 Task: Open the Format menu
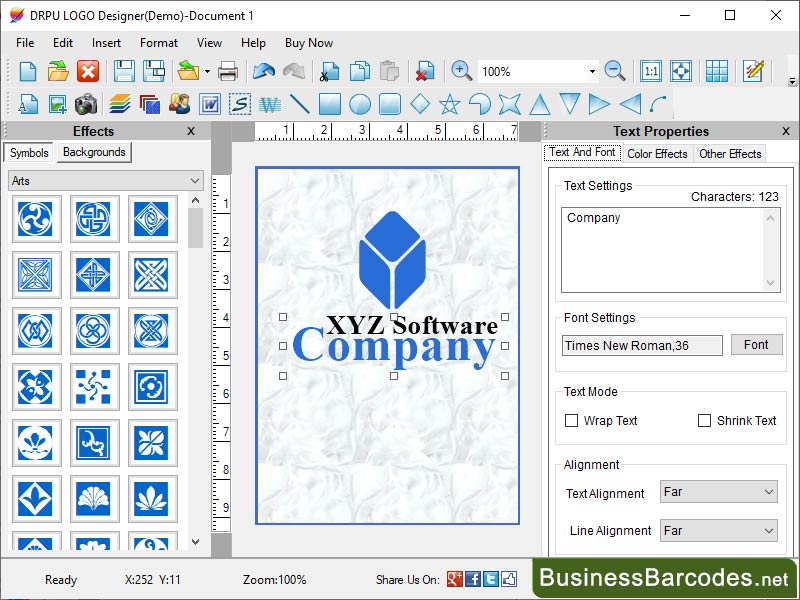pos(158,43)
